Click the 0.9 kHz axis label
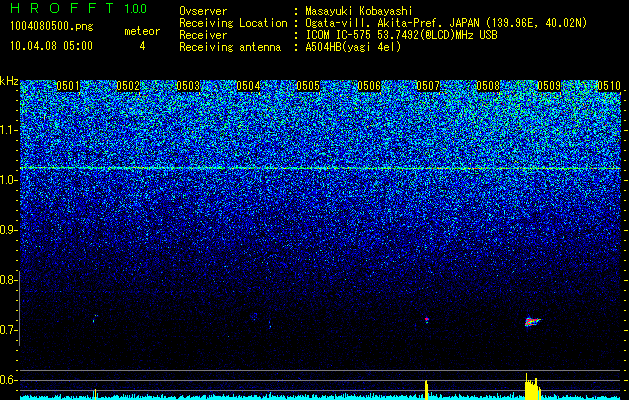 click(x=8, y=230)
